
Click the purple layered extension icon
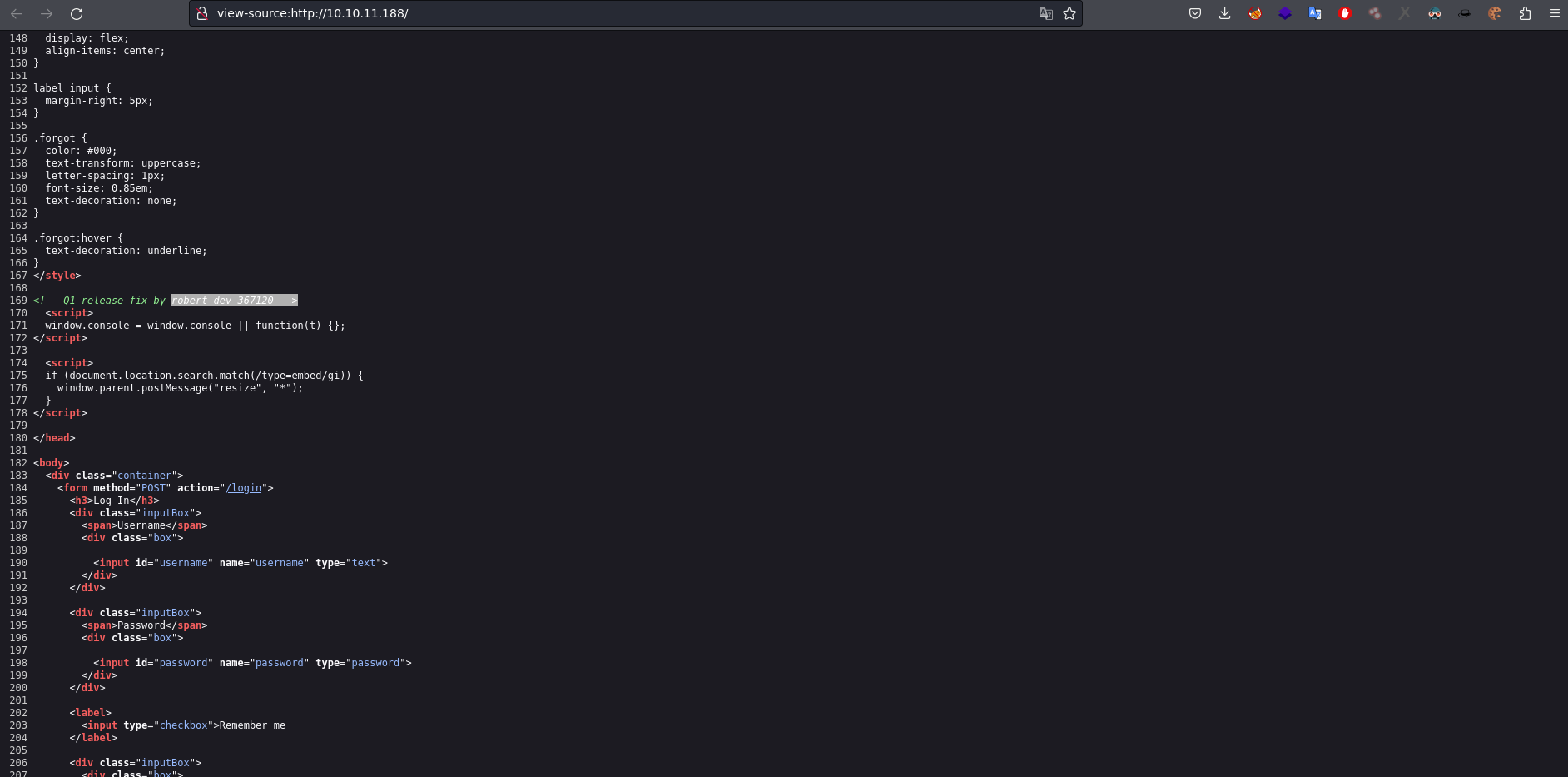(1285, 13)
